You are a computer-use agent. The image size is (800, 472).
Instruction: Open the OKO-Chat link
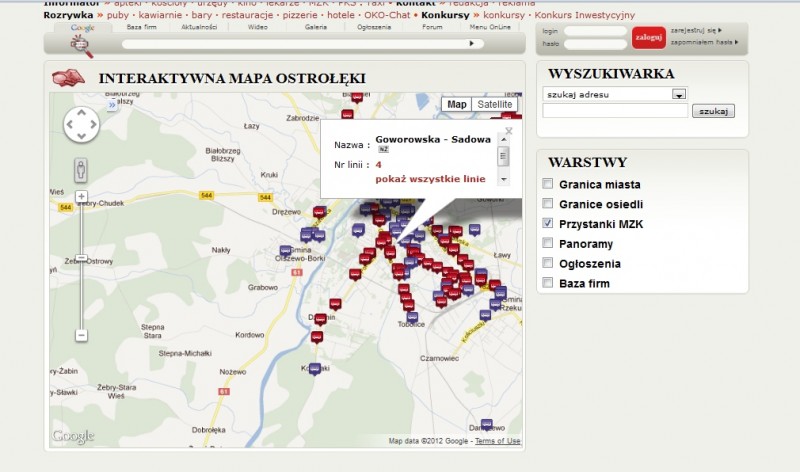coord(387,15)
